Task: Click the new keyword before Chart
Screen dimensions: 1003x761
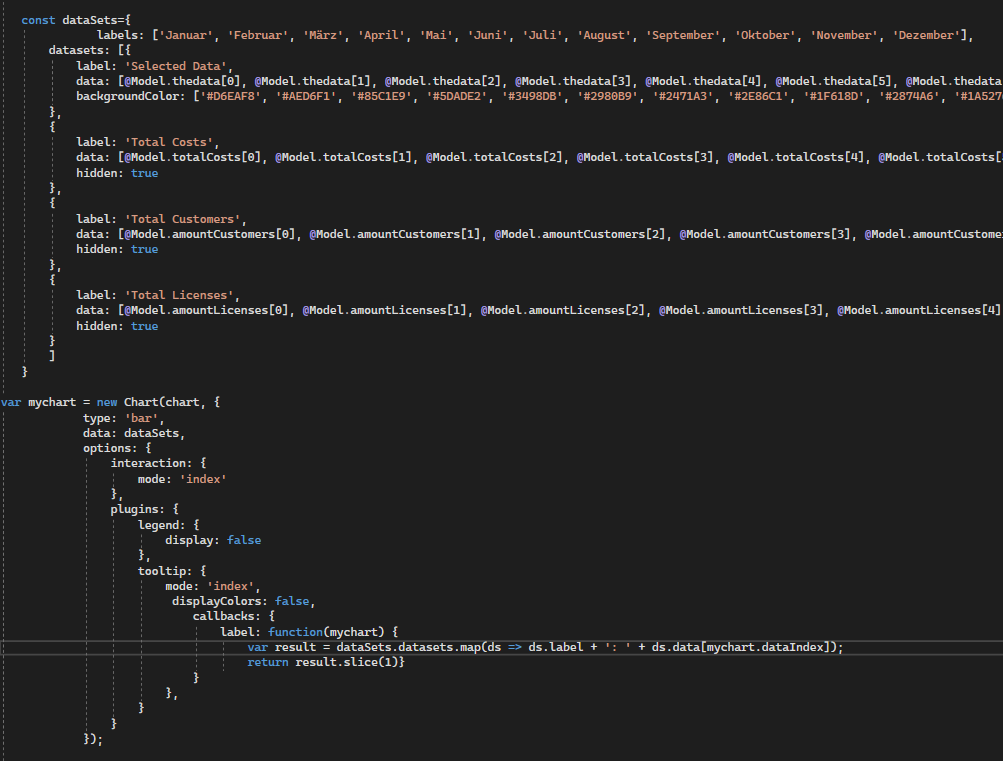Action: pos(107,402)
